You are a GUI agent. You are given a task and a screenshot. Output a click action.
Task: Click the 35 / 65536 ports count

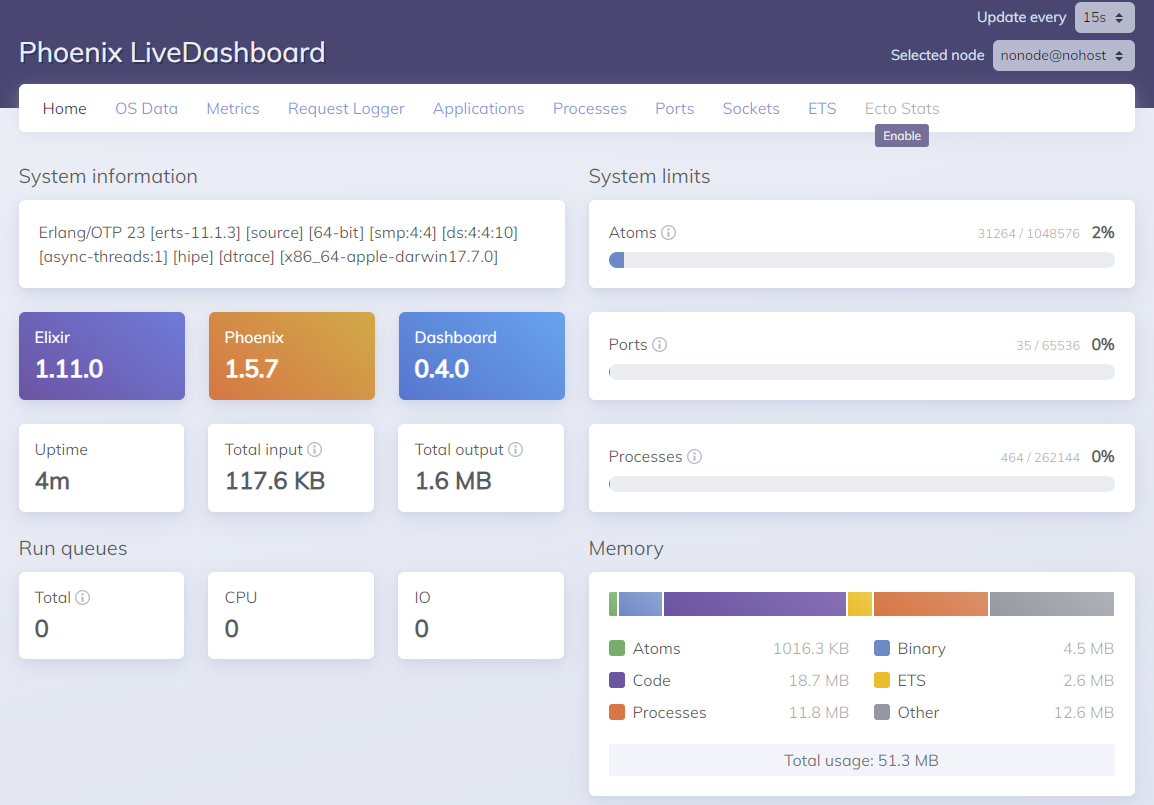click(1048, 345)
